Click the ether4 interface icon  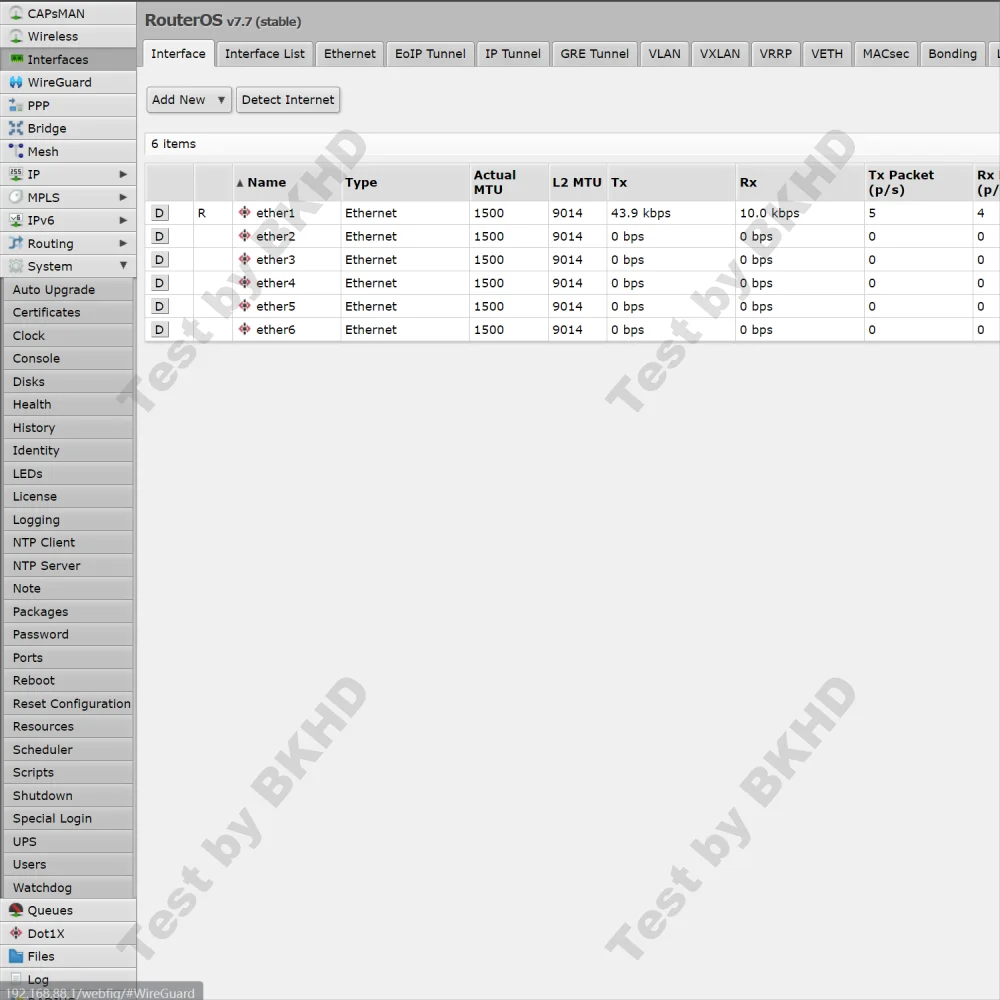click(244, 283)
